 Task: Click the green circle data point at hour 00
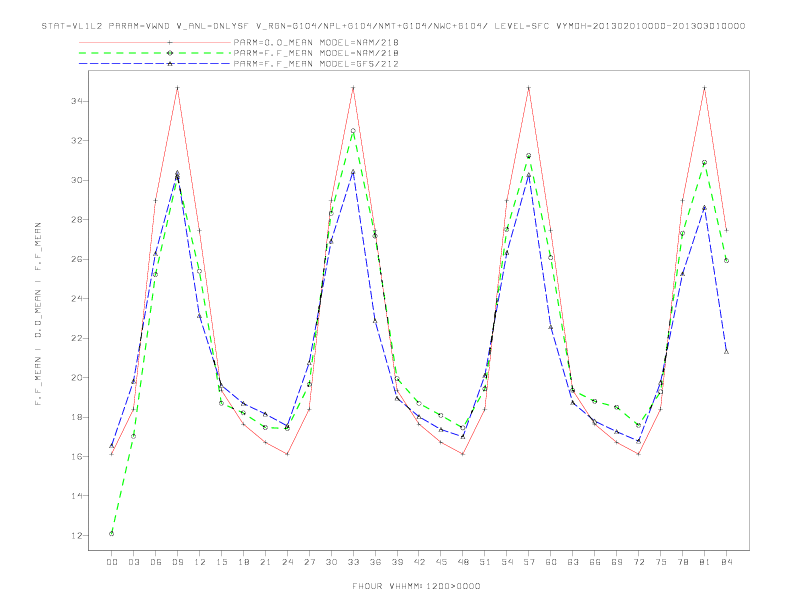tap(112, 534)
